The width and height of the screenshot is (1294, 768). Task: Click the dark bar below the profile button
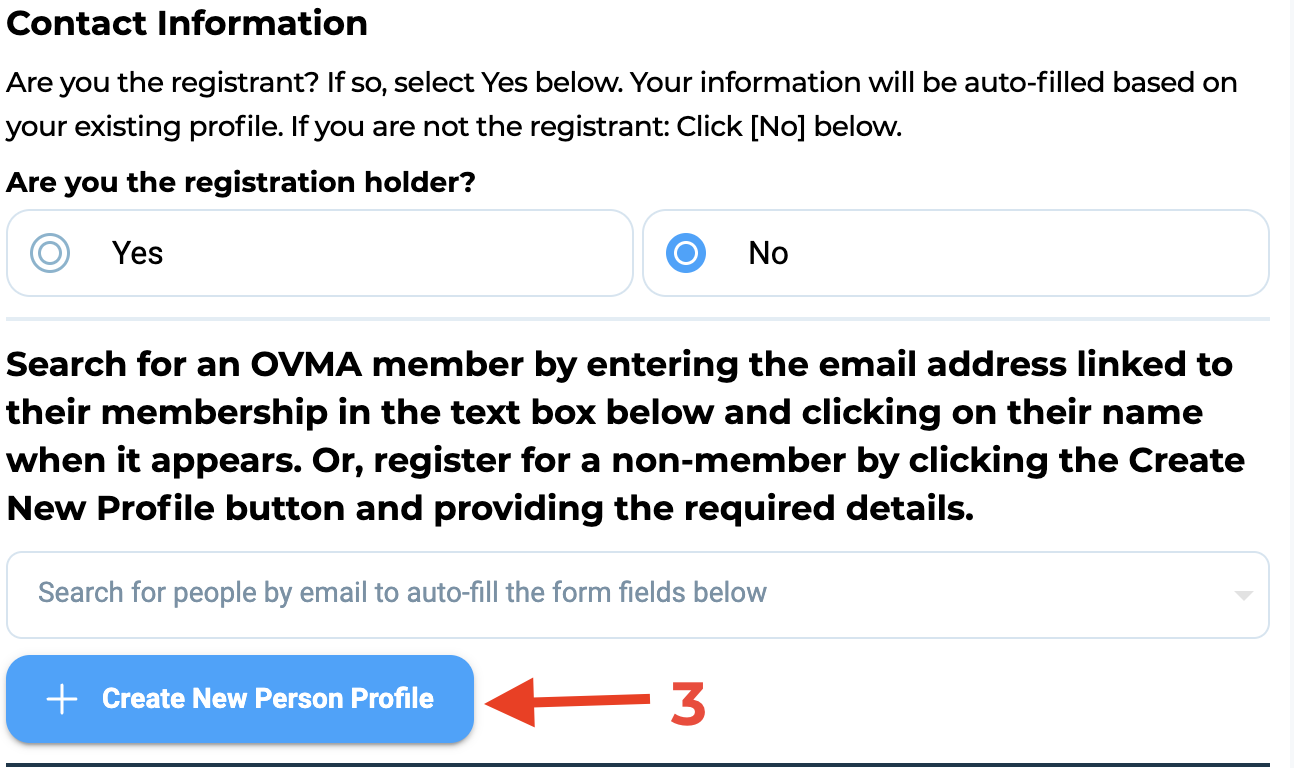tap(638, 765)
